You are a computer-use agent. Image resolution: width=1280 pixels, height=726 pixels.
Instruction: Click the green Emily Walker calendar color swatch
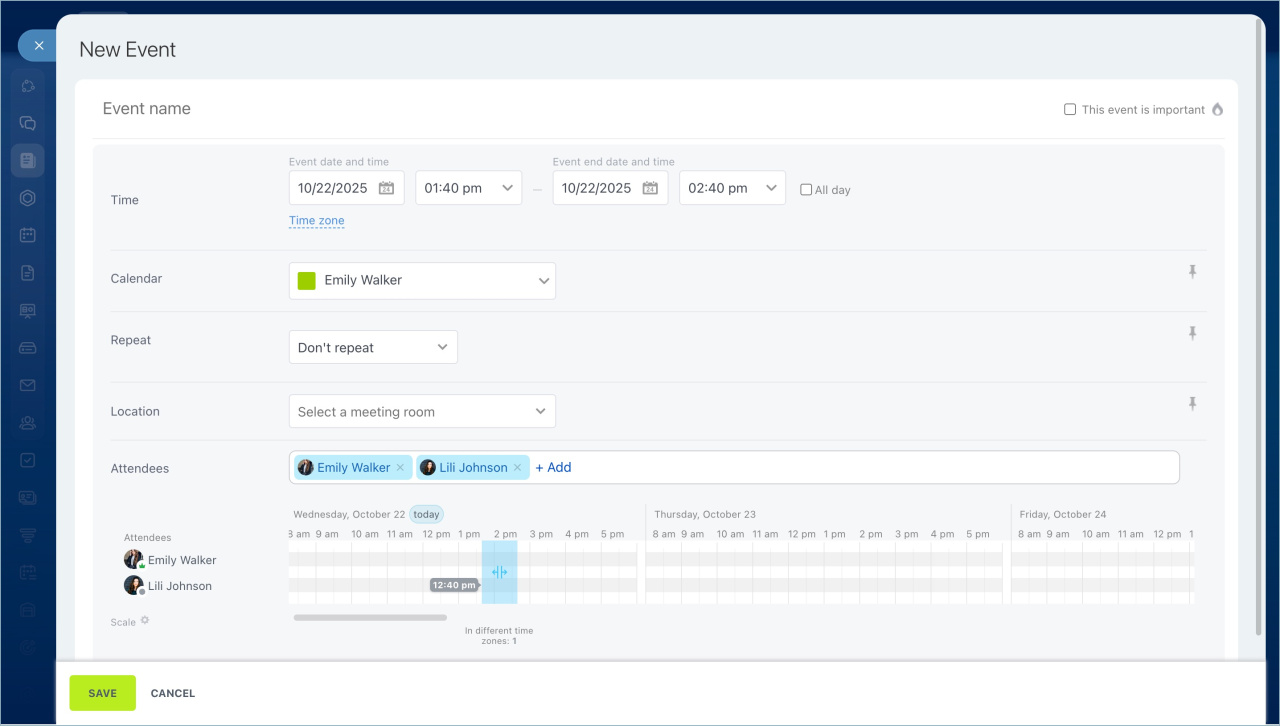307,281
